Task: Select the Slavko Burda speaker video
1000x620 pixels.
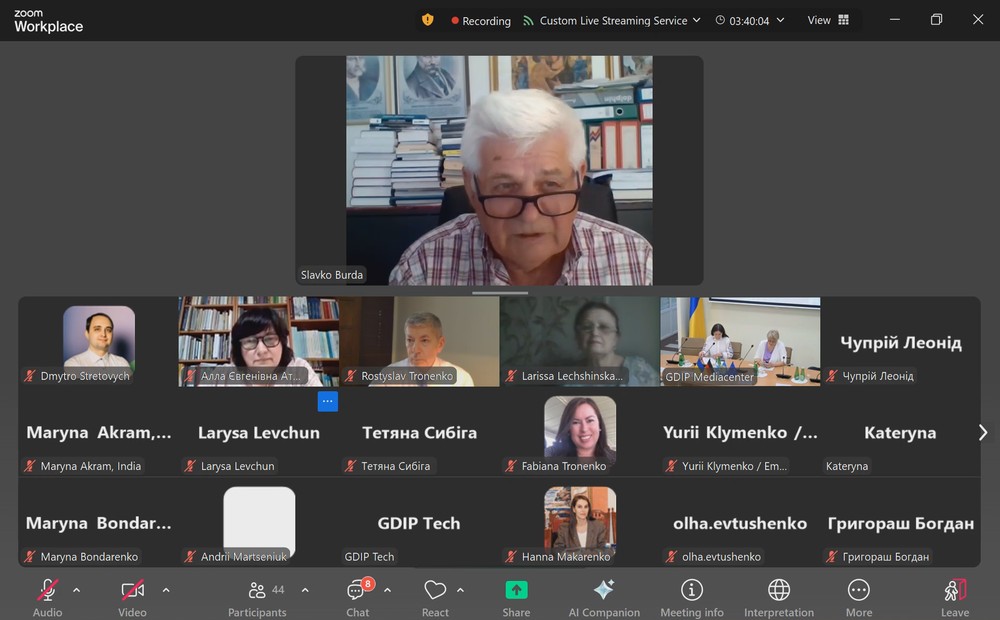Action: pos(499,170)
